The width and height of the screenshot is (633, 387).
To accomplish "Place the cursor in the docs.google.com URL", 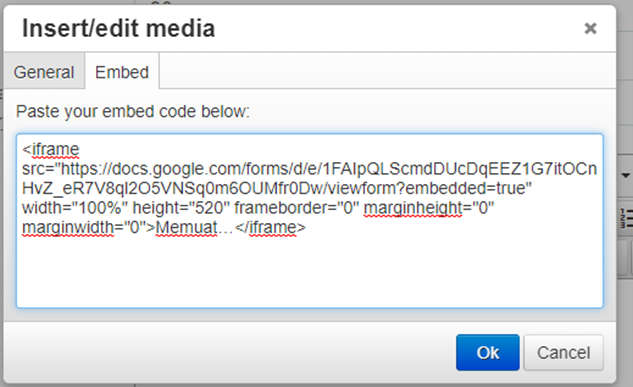I will click(309, 169).
